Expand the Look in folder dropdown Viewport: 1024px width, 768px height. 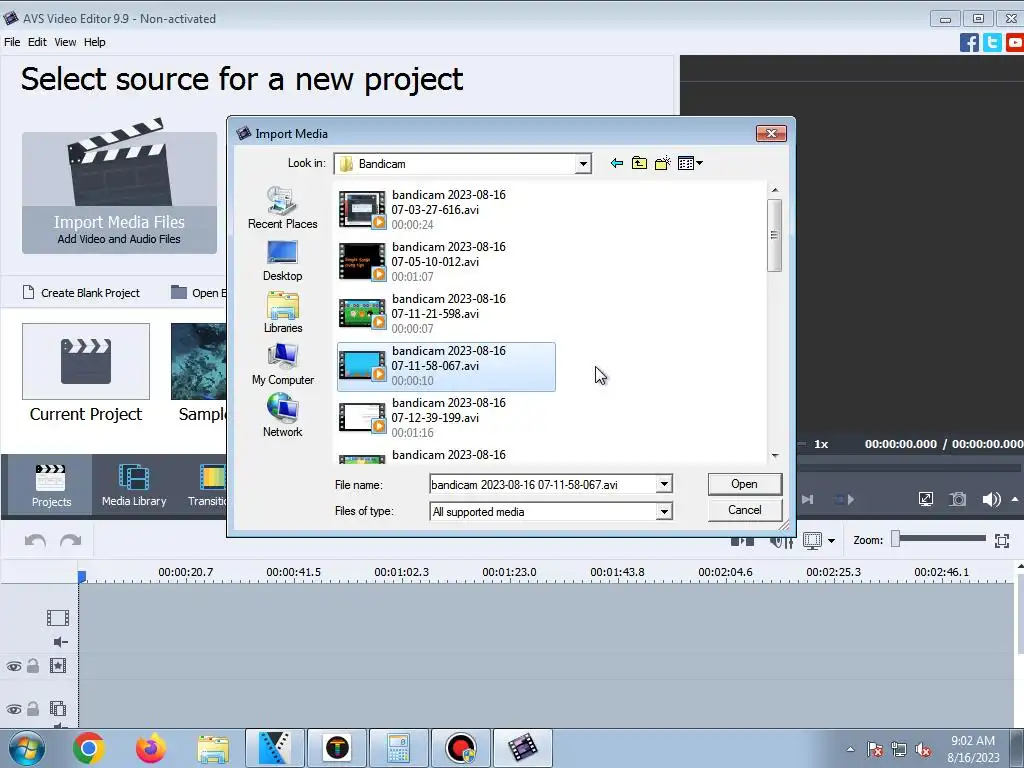583,164
